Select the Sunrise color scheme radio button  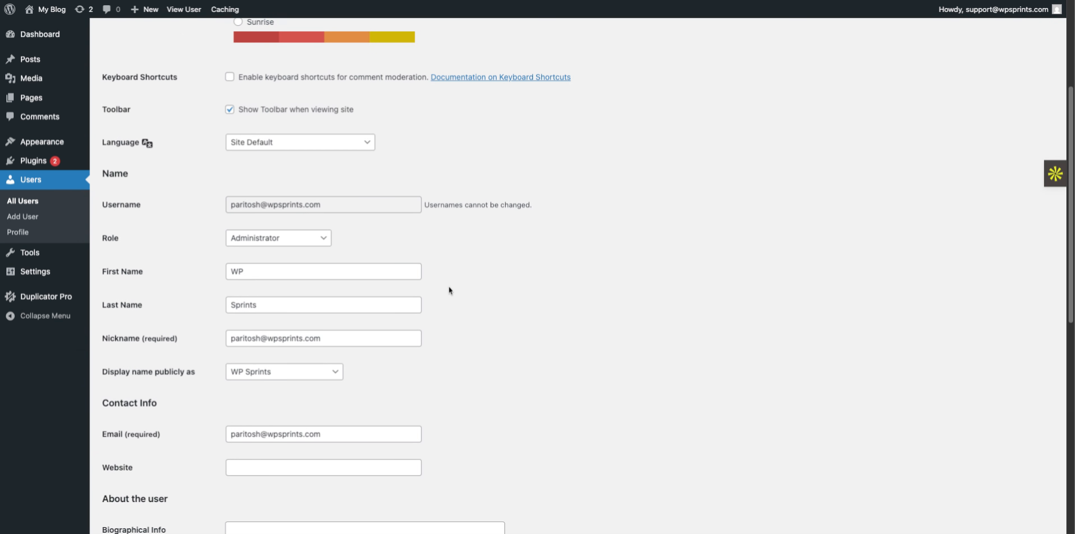click(238, 21)
